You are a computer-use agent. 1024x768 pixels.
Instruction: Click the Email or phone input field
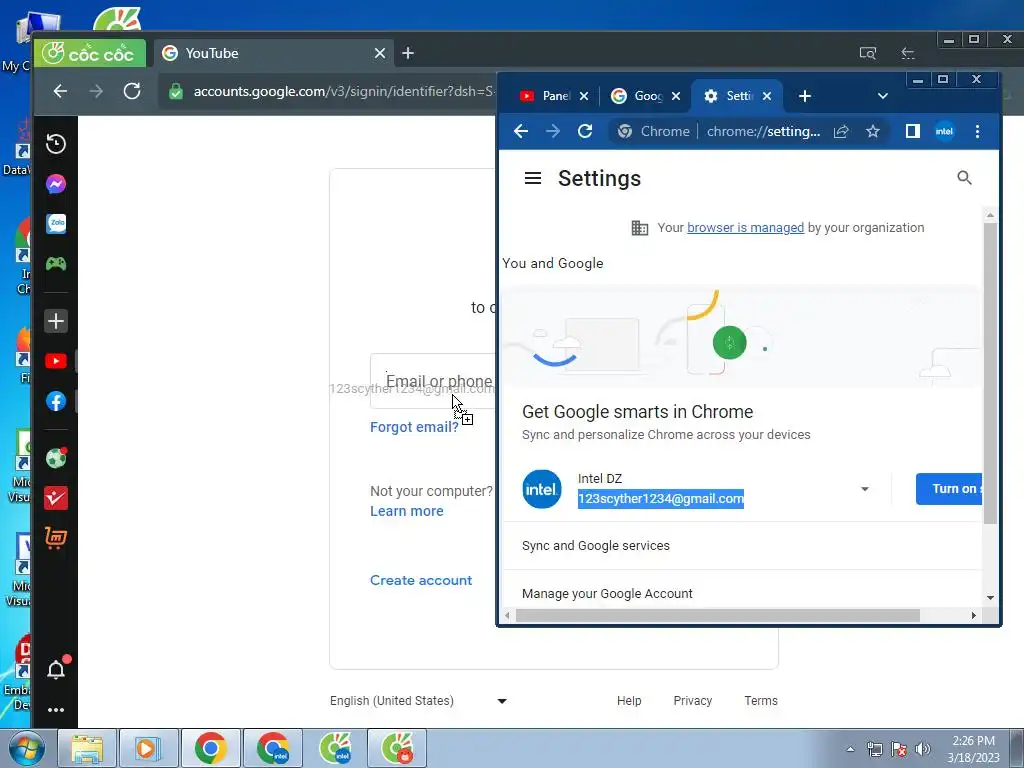point(434,381)
